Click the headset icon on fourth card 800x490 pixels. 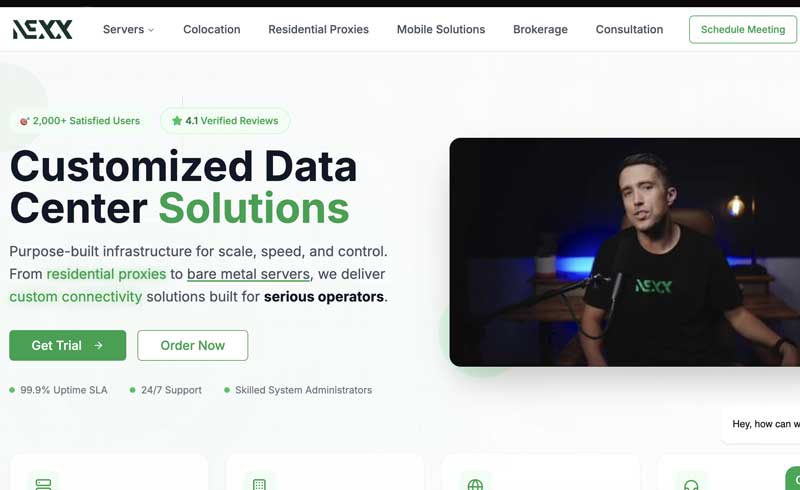pyautogui.click(x=691, y=484)
